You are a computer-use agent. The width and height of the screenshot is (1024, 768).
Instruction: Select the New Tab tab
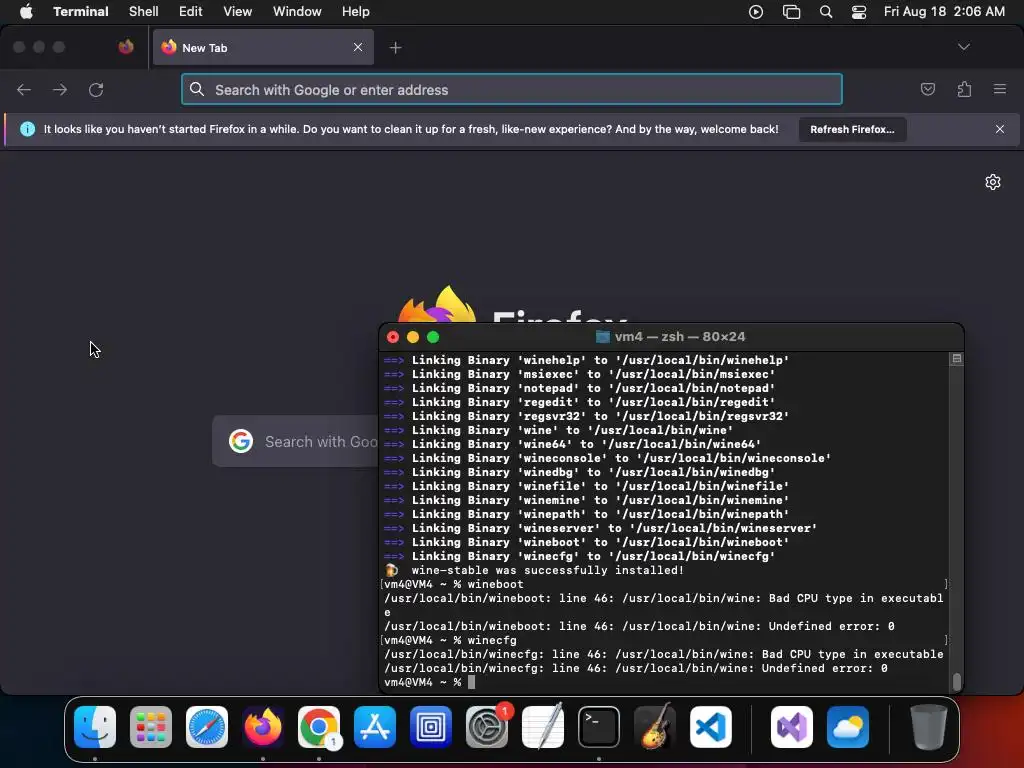tap(263, 47)
